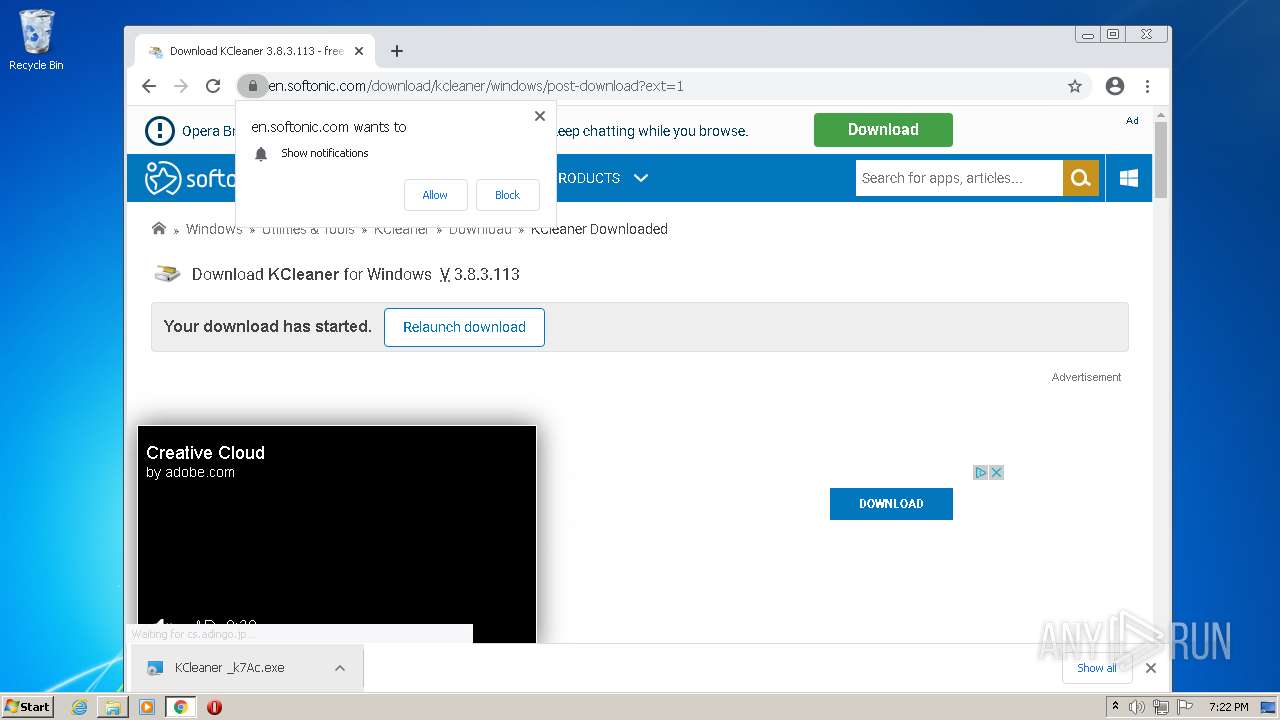The width and height of the screenshot is (1280, 720).
Task: Select the Download KCleaner 3.8.3.113 tab
Action: pyautogui.click(x=256, y=51)
